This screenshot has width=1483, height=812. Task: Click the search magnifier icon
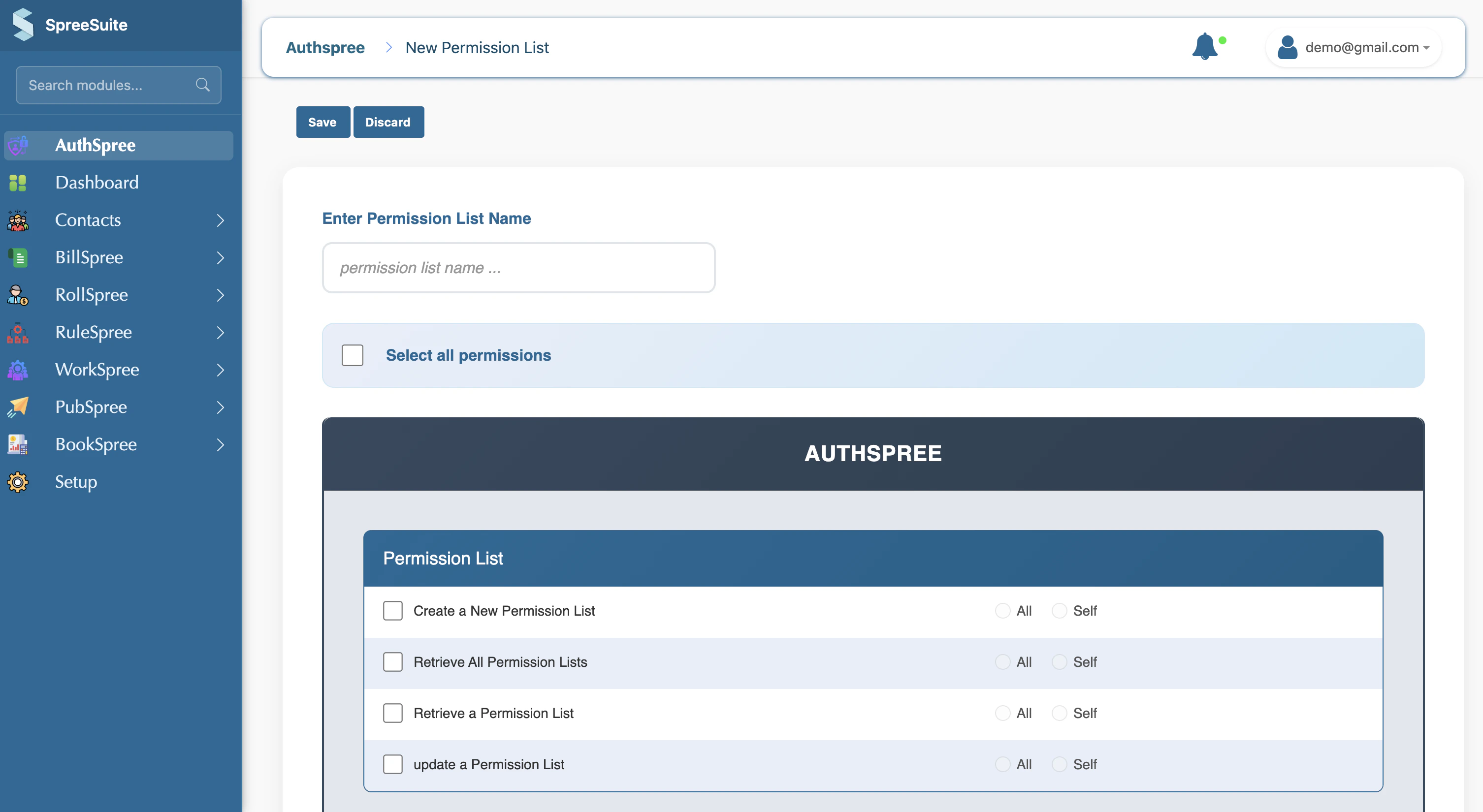[203, 85]
